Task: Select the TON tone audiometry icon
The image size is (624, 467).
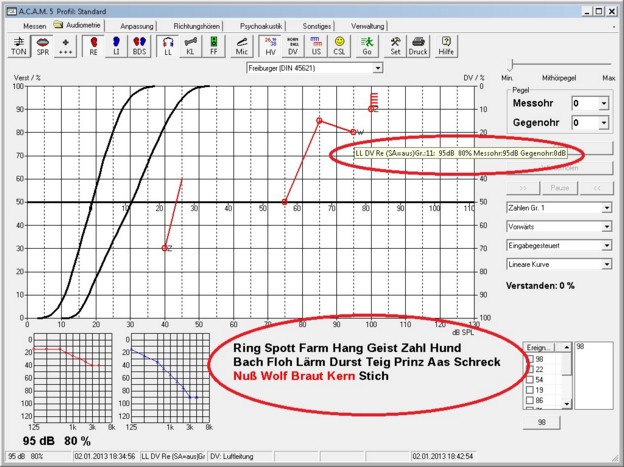Action: [x=19, y=46]
